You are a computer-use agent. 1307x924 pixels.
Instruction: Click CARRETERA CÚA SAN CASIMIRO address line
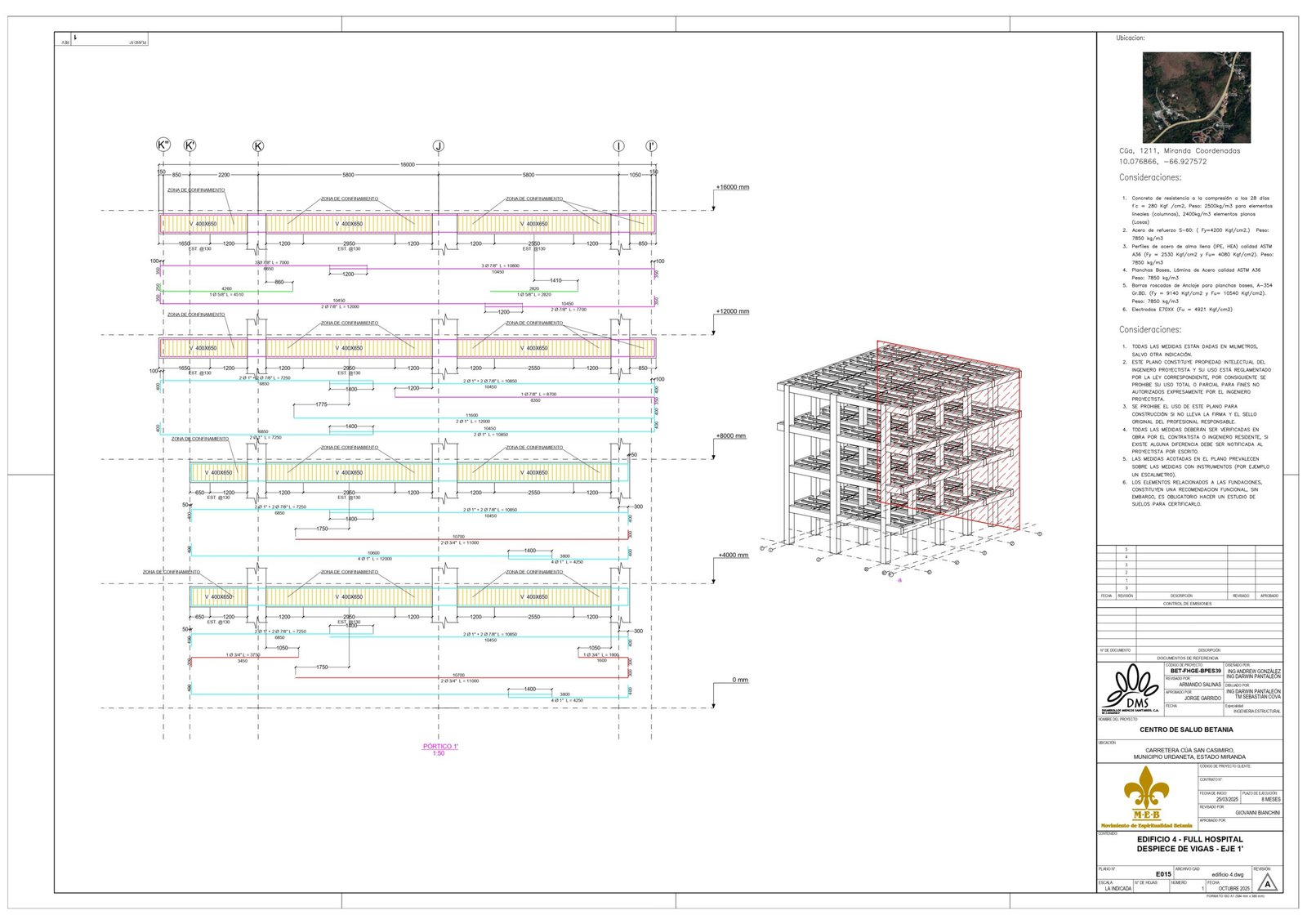(x=1189, y=750)
